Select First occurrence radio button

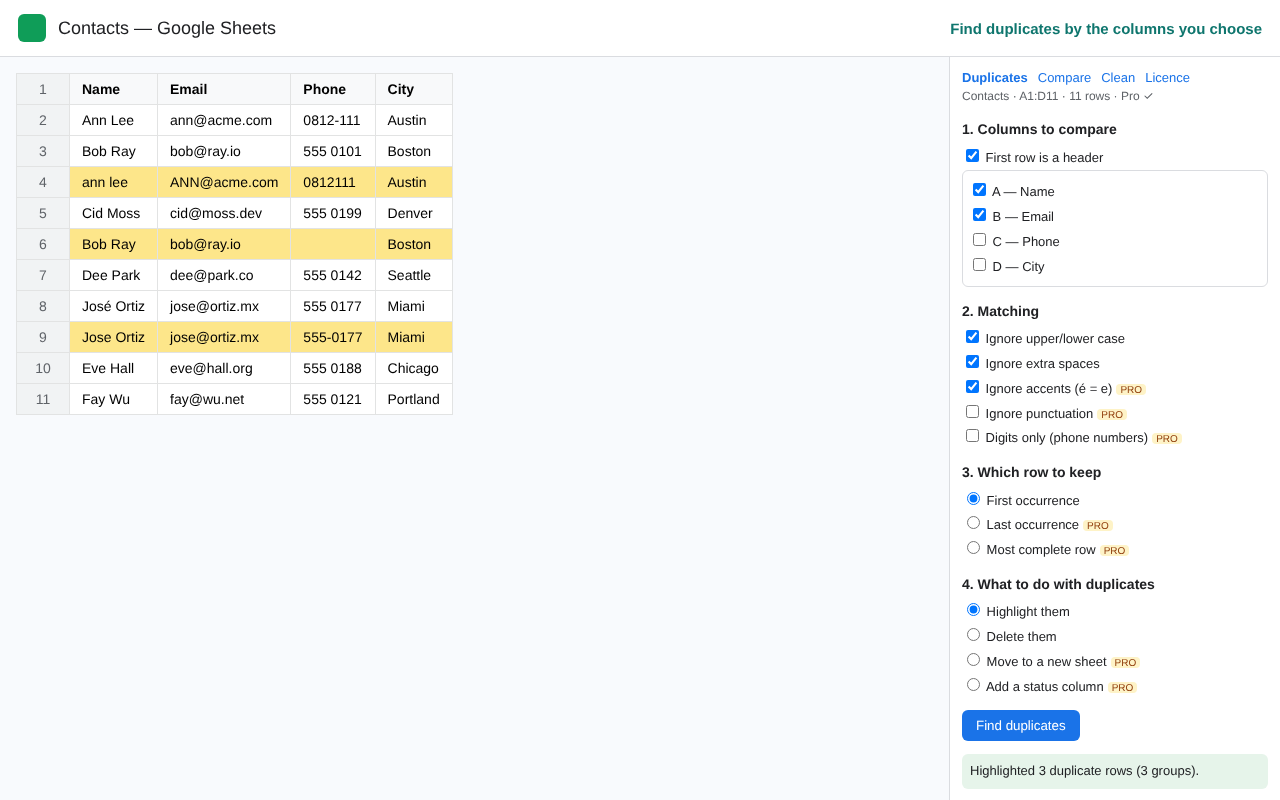click(973, 499)
